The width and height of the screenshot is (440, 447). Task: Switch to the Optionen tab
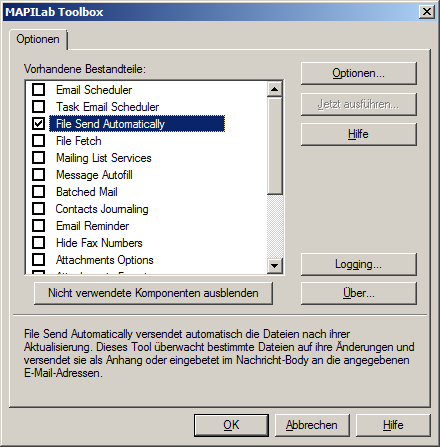[x=38, y=39]
